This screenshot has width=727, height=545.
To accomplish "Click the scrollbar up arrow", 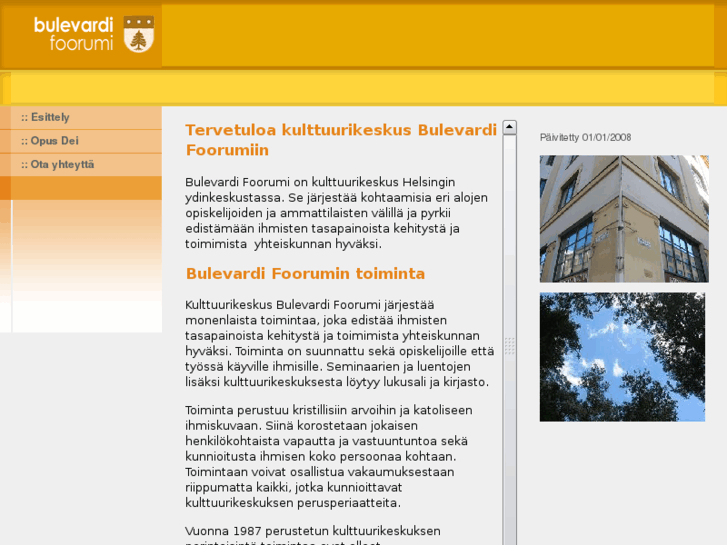I will [510, 127].
